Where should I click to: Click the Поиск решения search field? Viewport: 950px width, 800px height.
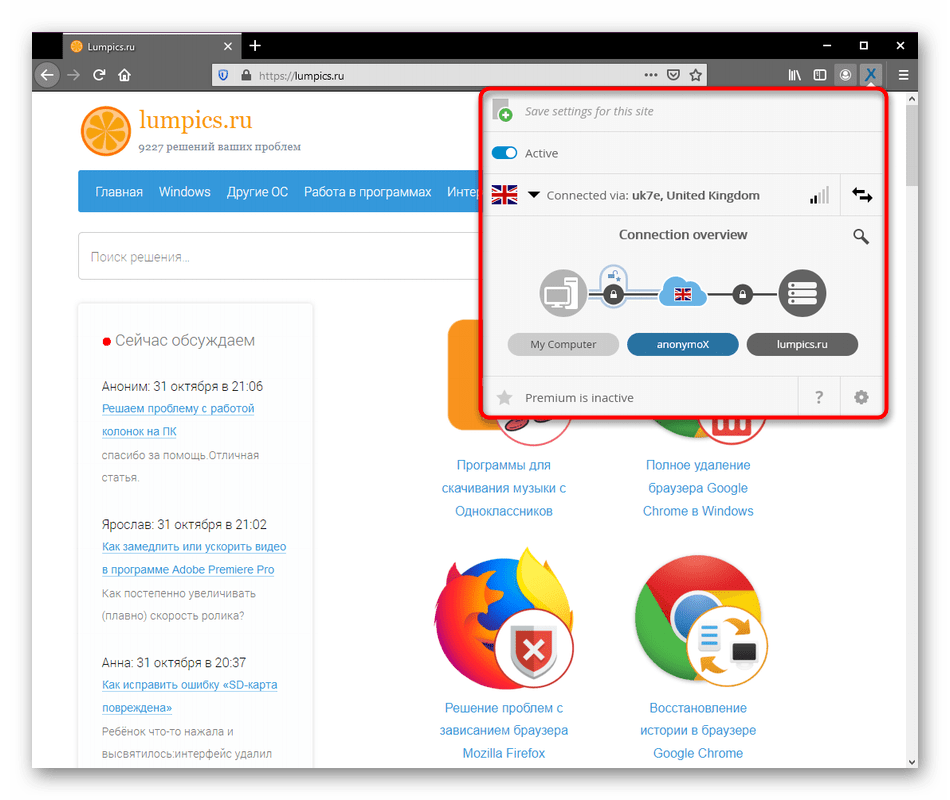tap(279, 256)
